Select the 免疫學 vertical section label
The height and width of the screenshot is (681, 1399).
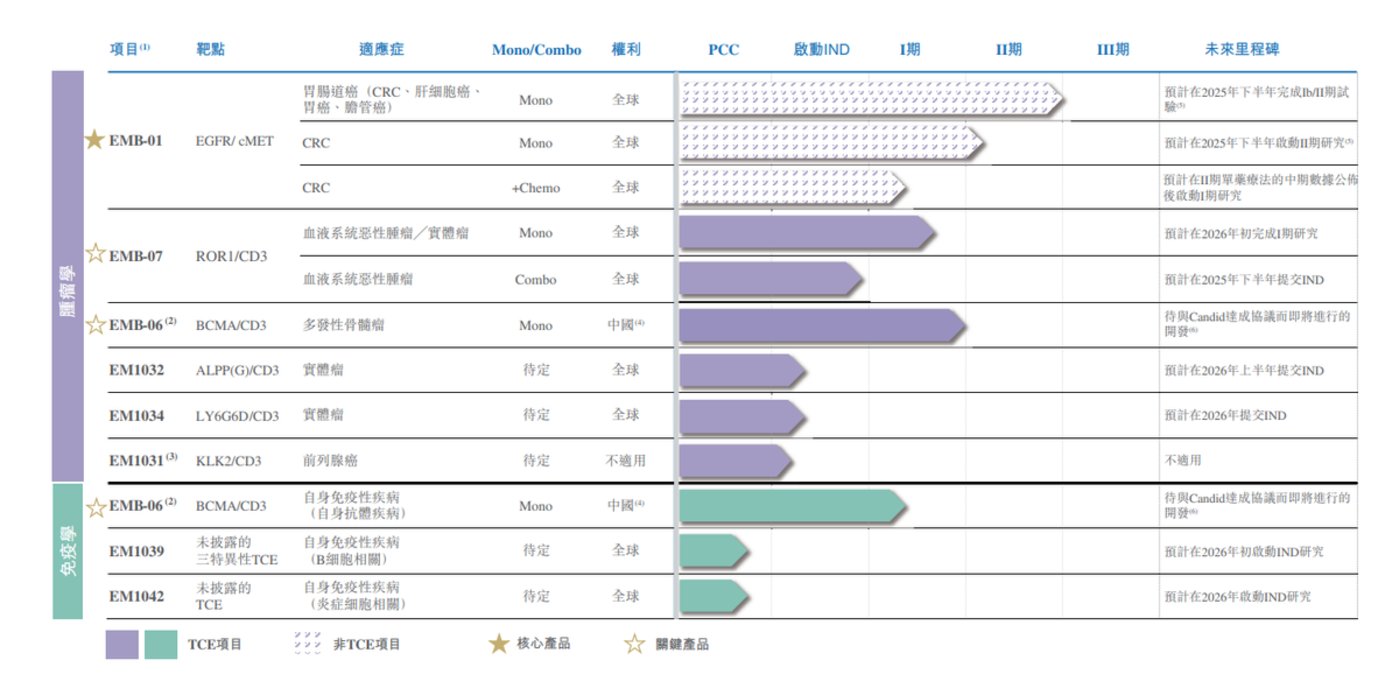(x=67, y=552)
